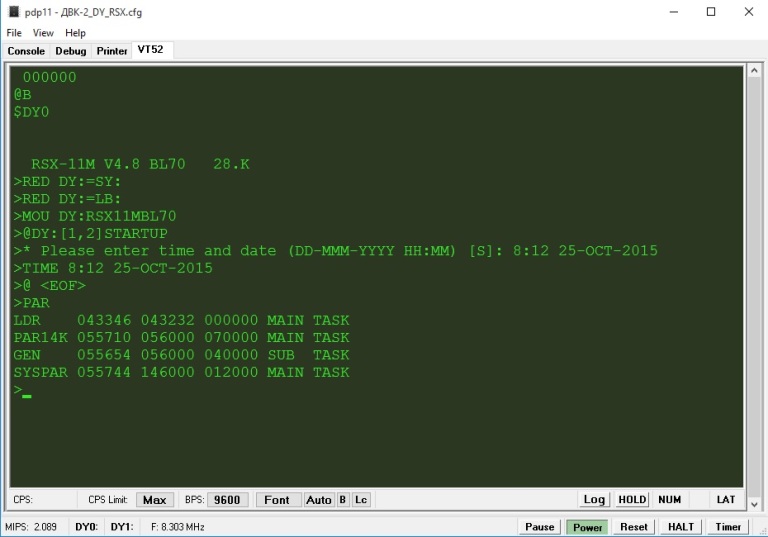768x537 pixels.
Task: Switch to the Console tab
Action: (x=26, y=51)
